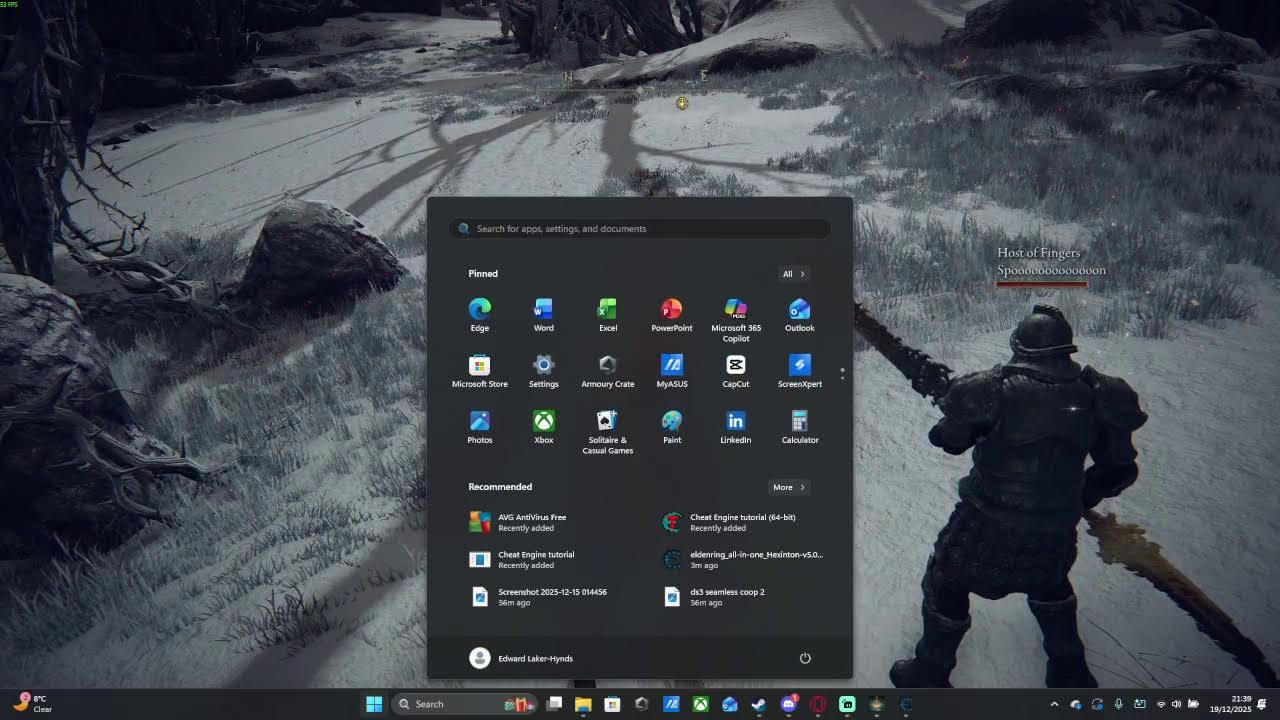Open Steam from taskbar

(759, 704)
